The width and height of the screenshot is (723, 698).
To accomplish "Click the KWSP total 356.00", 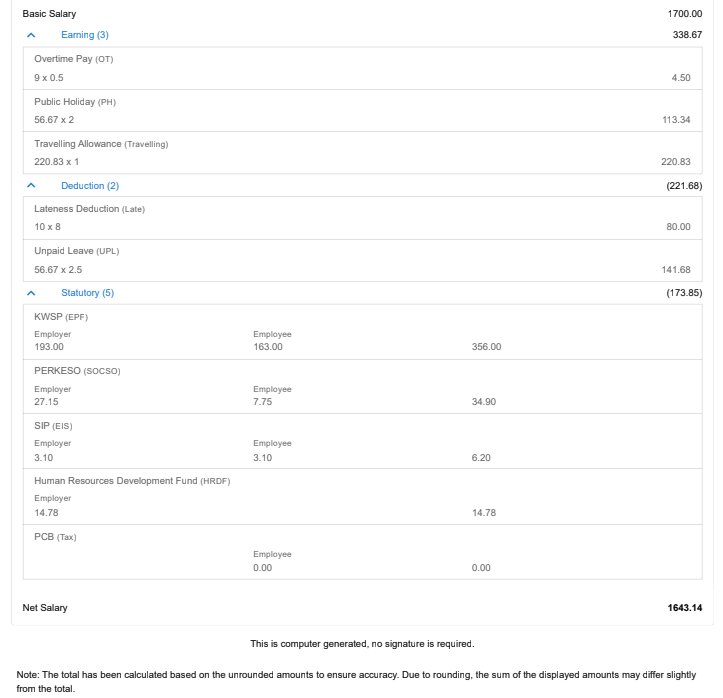I will (486, 347).
